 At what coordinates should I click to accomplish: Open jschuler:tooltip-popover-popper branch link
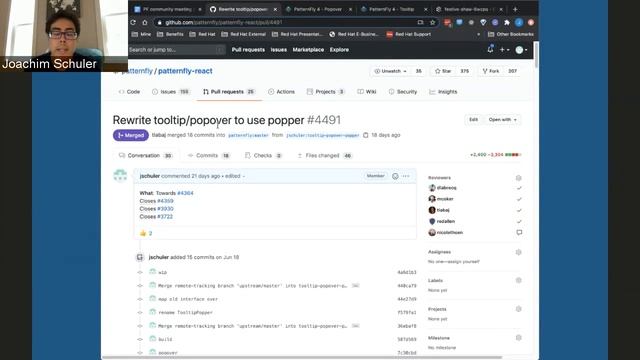click(323, 135)
